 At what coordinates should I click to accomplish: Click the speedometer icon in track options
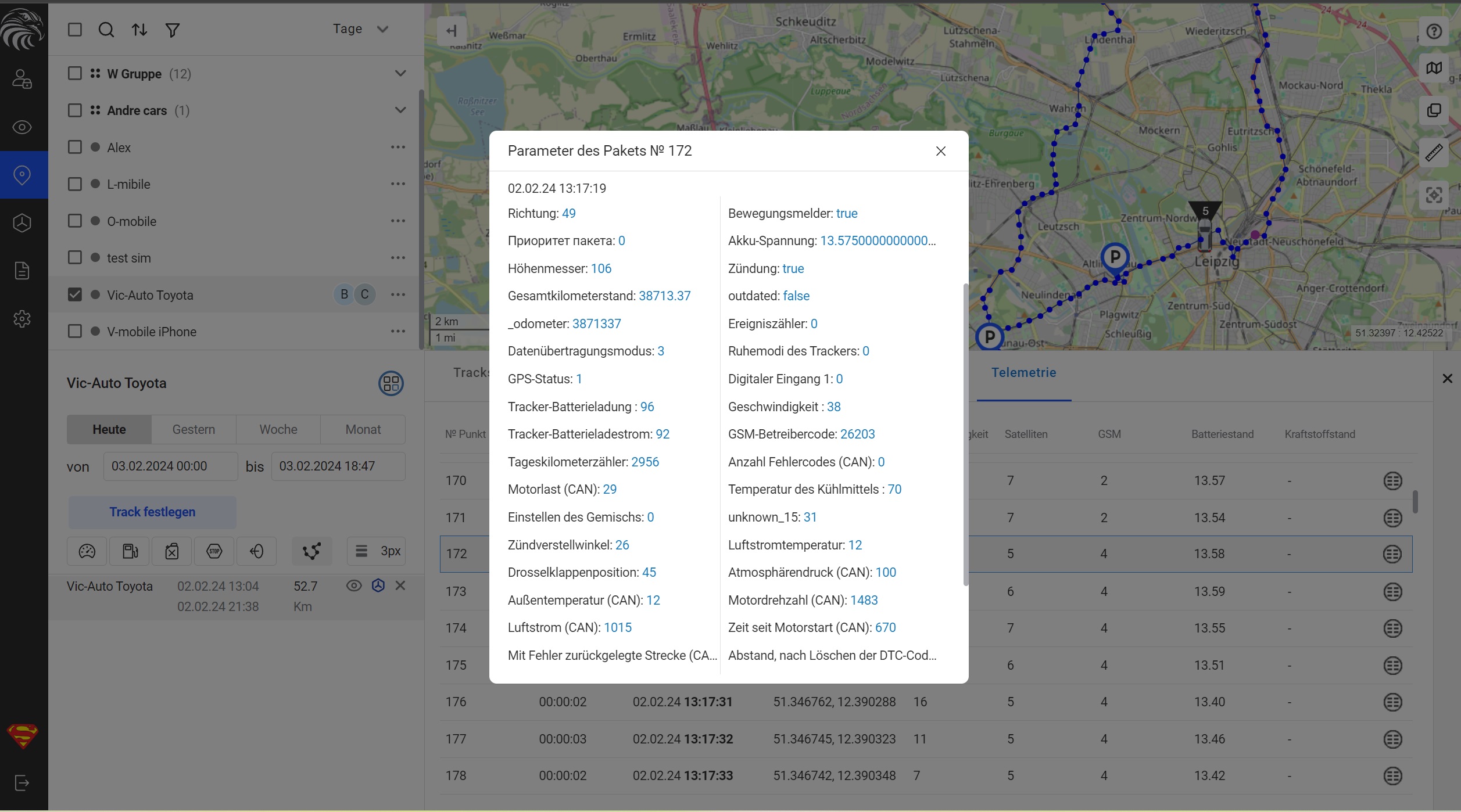tap(87, 551)
